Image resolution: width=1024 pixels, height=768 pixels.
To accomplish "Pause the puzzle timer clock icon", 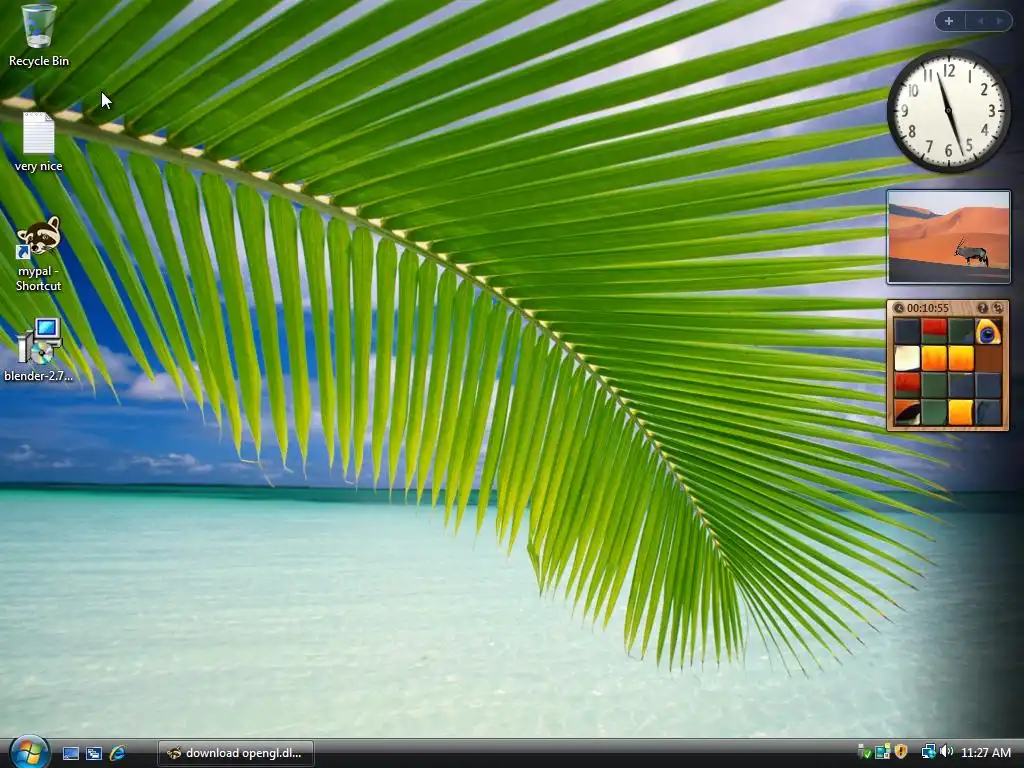I will pos(899,308).
